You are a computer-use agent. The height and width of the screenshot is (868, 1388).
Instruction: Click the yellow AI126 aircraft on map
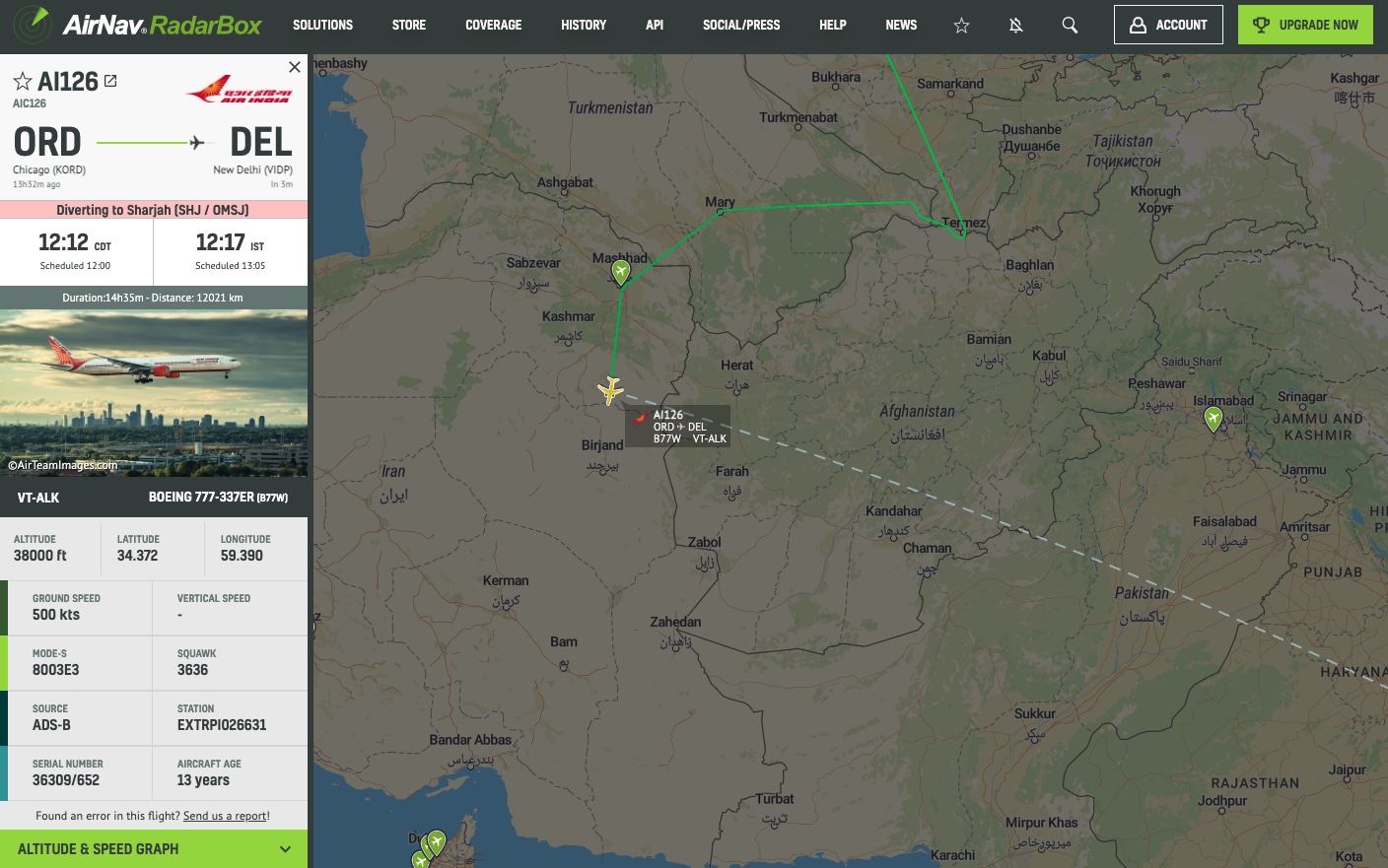611,391
